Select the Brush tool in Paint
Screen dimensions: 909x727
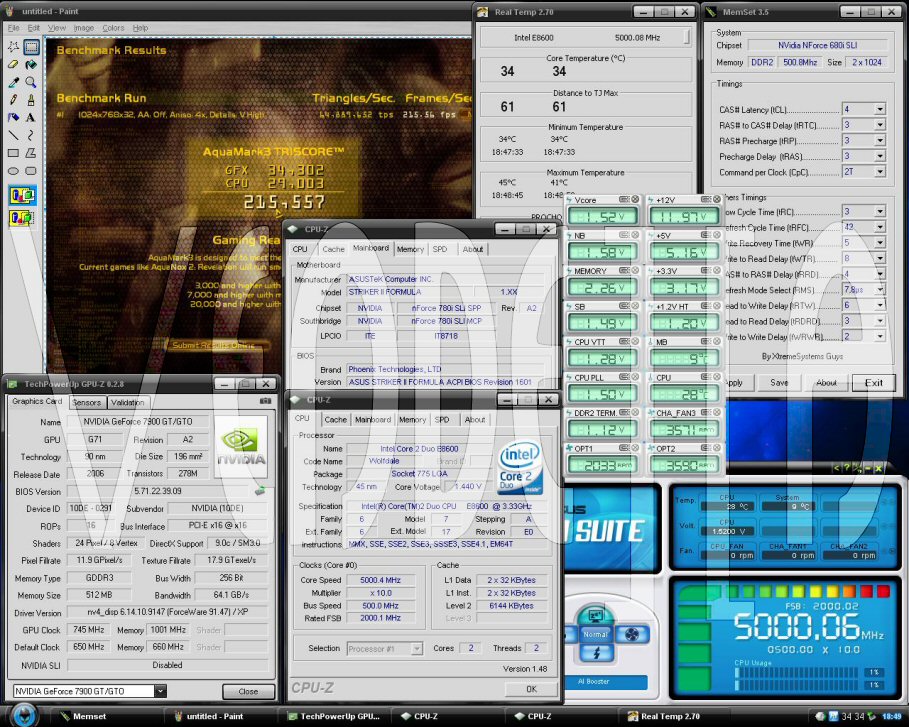pyautogui.click(x=31, y=100)
